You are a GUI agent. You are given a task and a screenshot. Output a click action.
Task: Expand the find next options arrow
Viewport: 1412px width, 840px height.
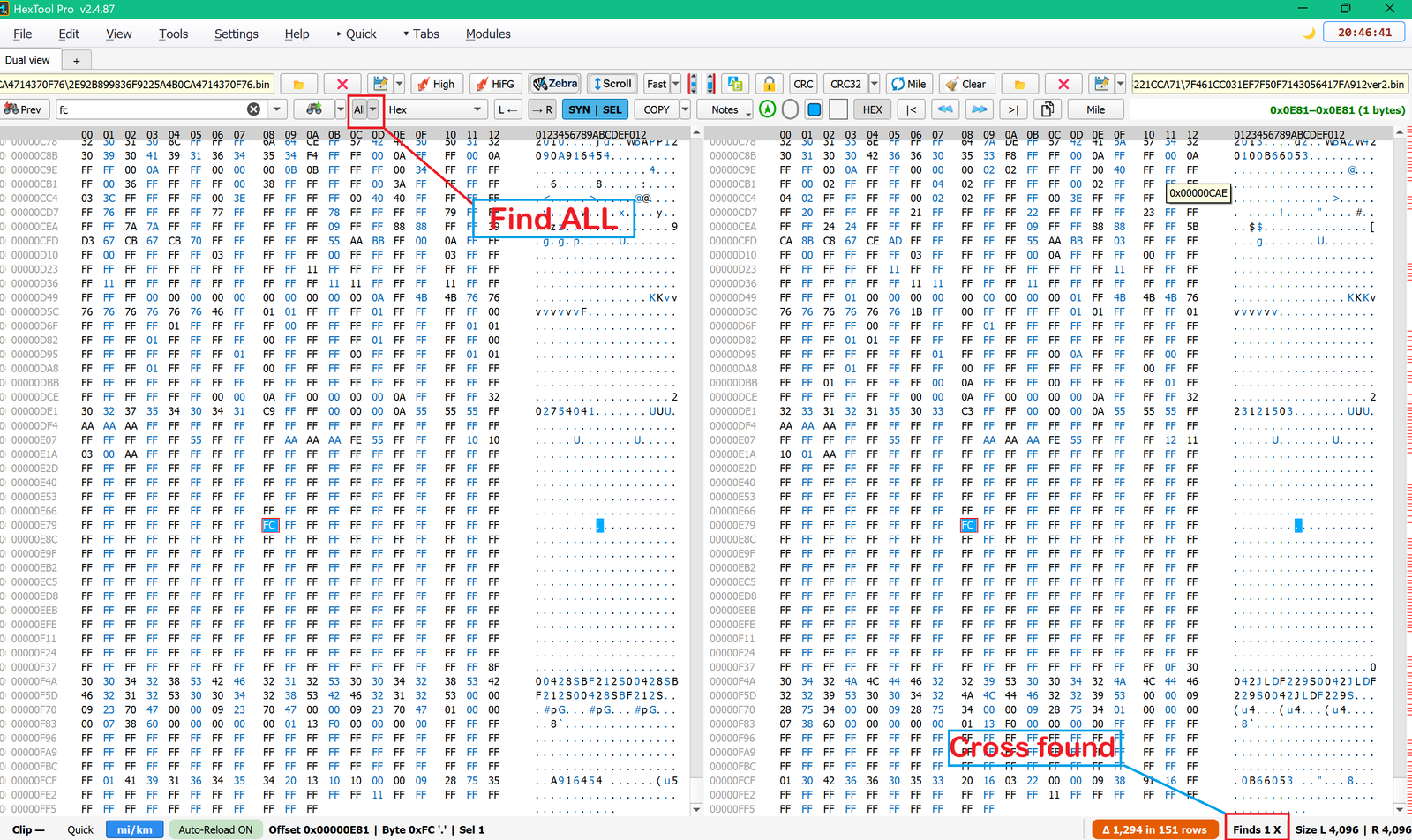click(x=341, y=109)
